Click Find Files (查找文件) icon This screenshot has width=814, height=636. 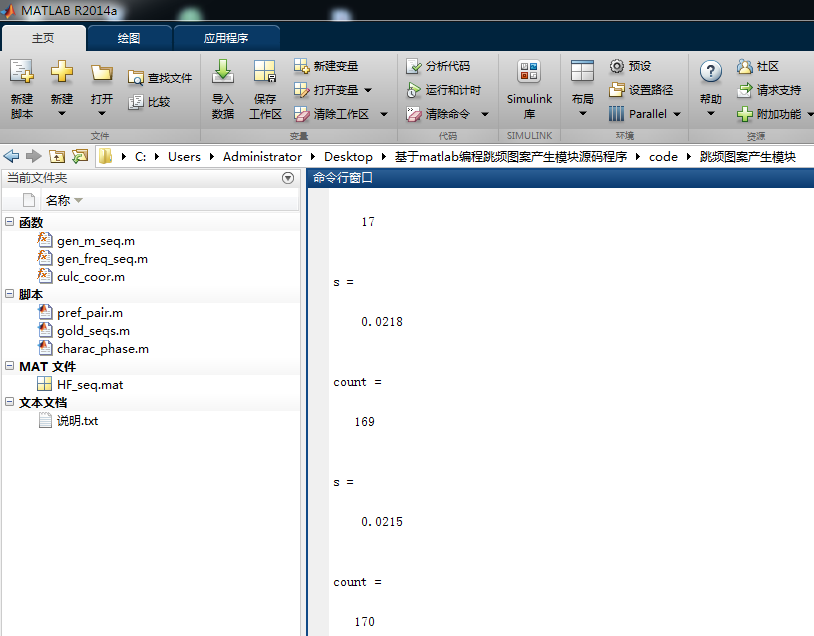(x=135, y=78)
